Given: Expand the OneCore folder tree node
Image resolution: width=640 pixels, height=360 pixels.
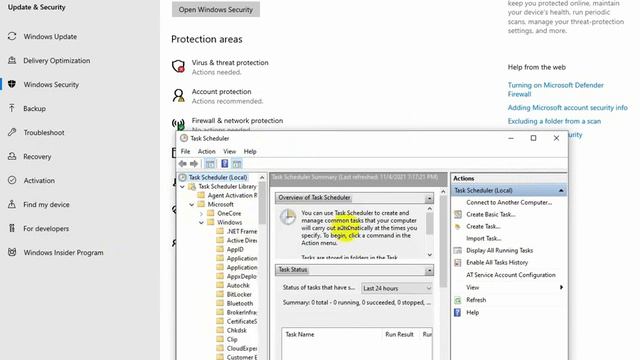Looking at the screenshot, I should (x=201, y=213).
